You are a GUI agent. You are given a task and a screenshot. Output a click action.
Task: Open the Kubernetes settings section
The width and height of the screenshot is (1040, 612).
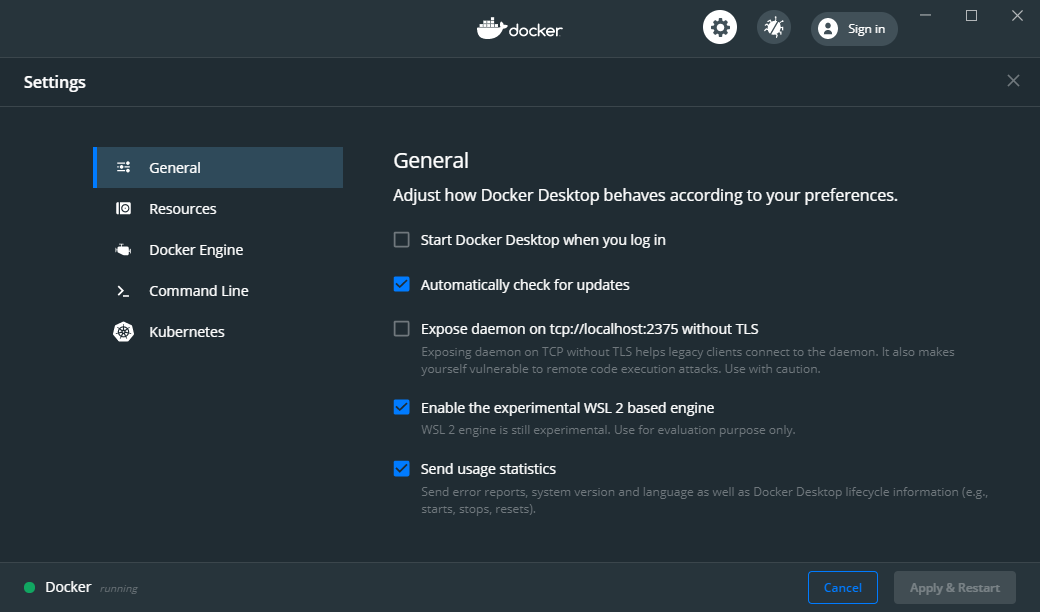186,331
